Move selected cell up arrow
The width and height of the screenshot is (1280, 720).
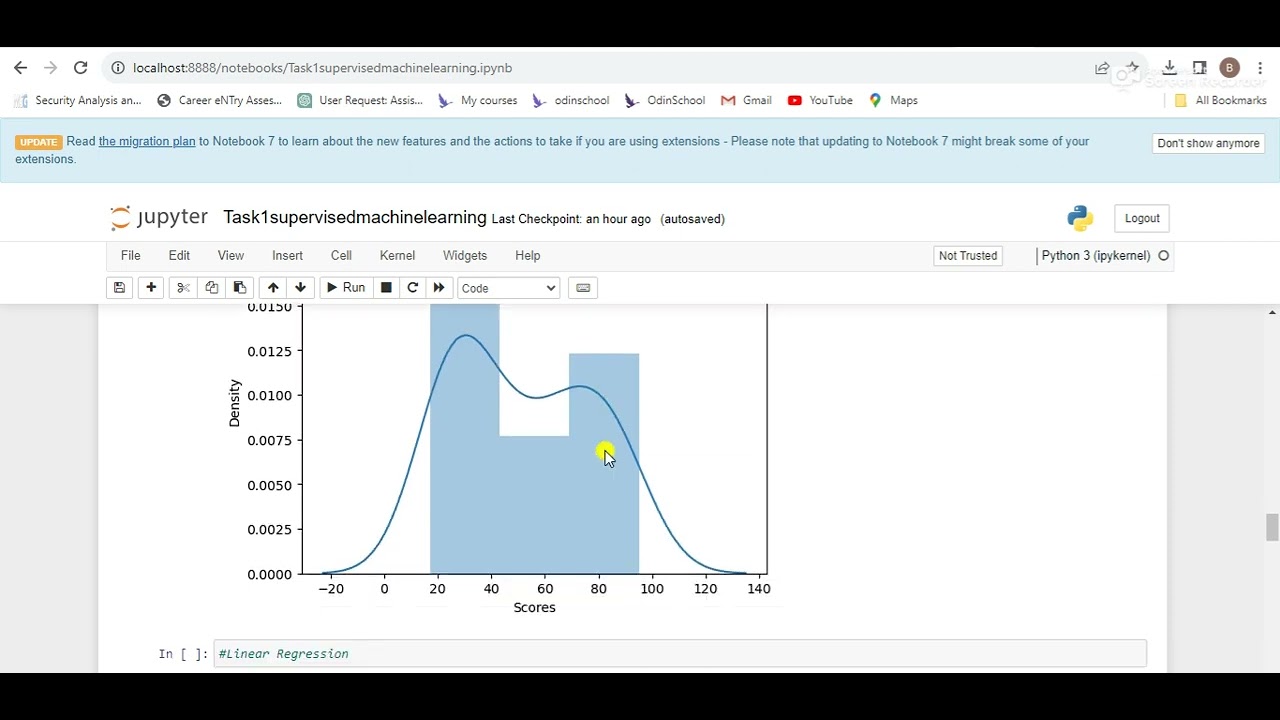[273, 288]
